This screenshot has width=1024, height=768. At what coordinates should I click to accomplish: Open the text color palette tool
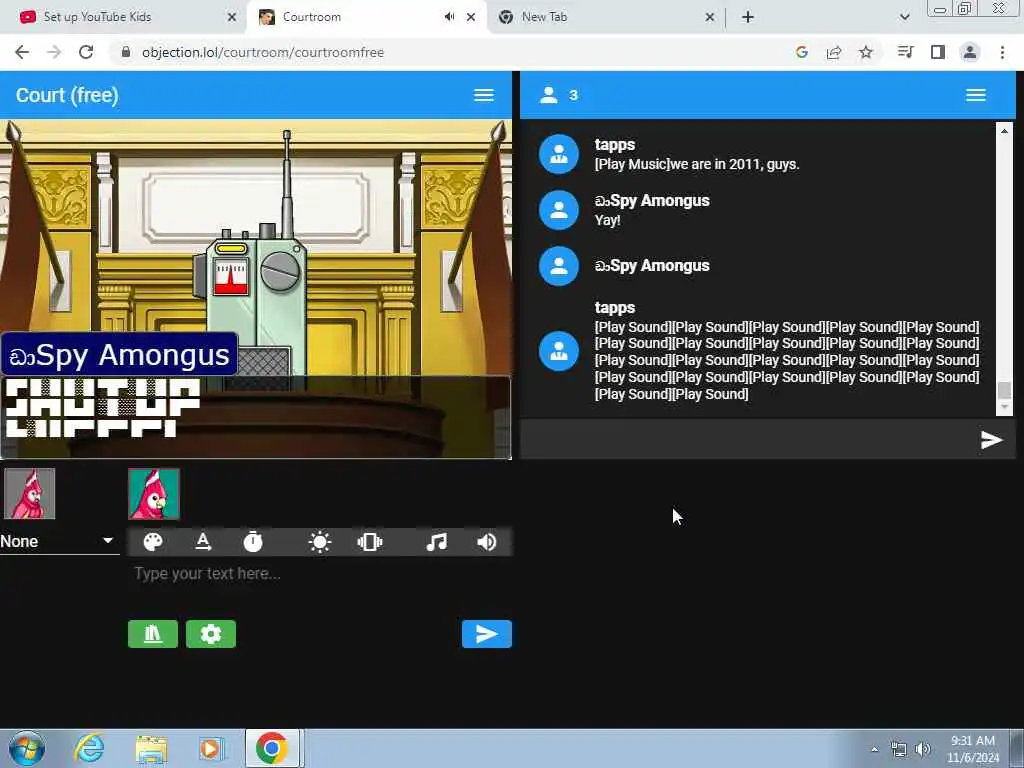click(x=153, y=542)
